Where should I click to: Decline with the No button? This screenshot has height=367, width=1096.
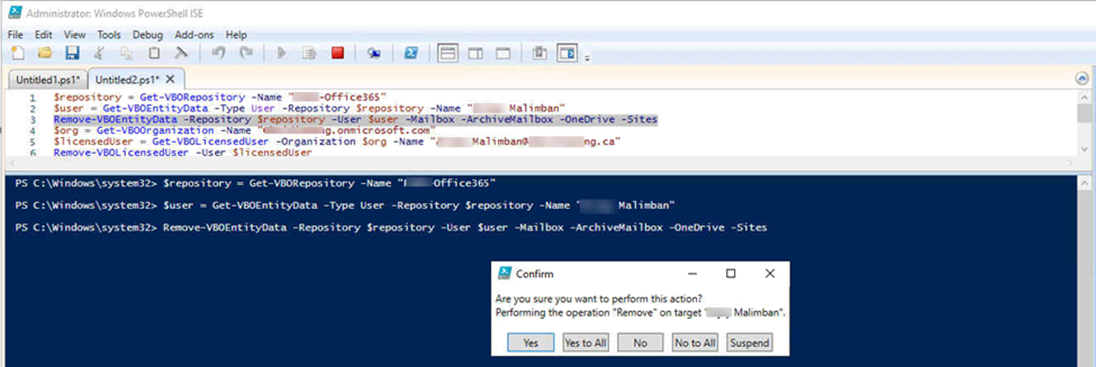[640, 343]
